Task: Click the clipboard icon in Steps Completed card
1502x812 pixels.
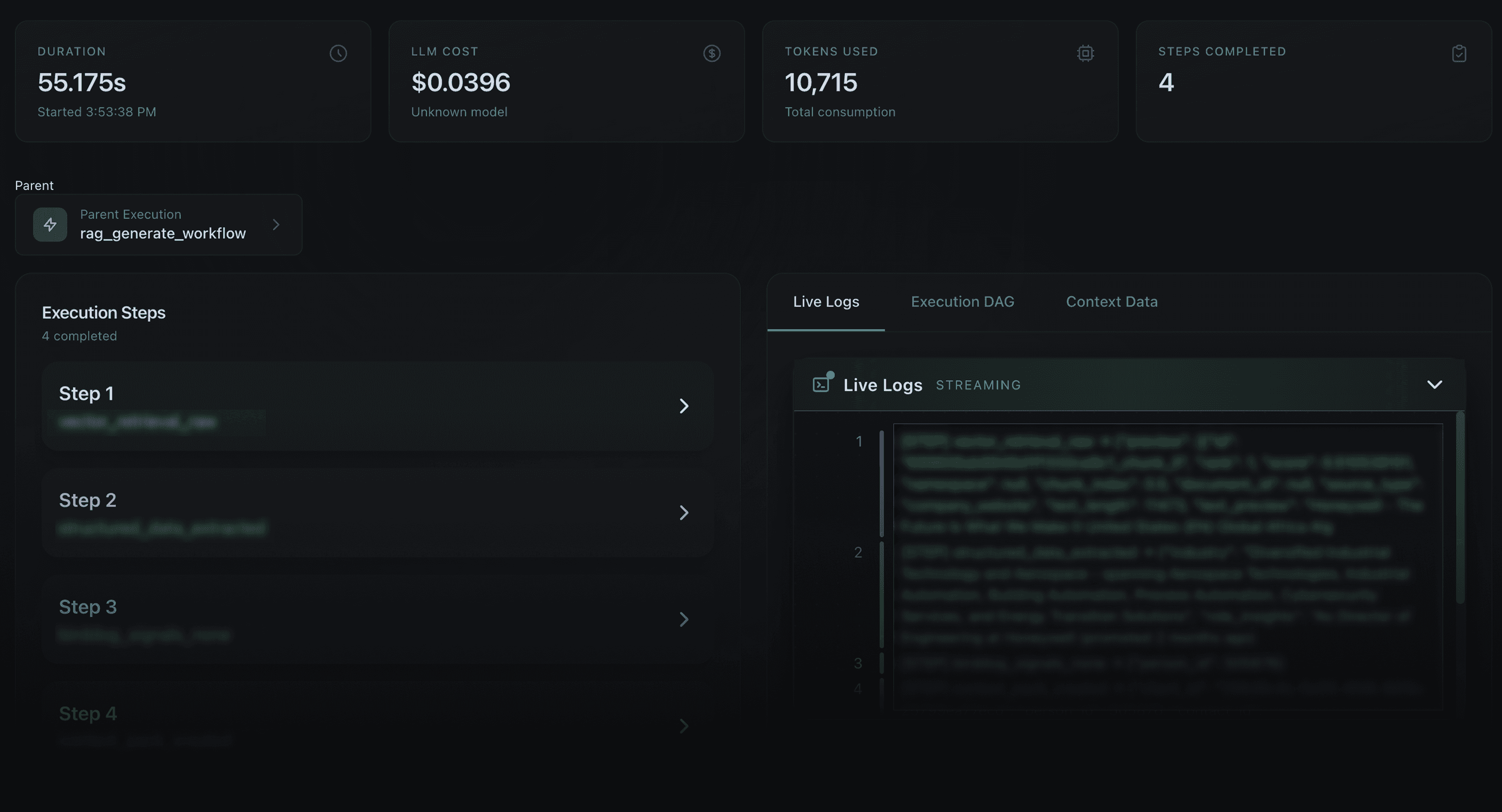Action: [1459, 54]
